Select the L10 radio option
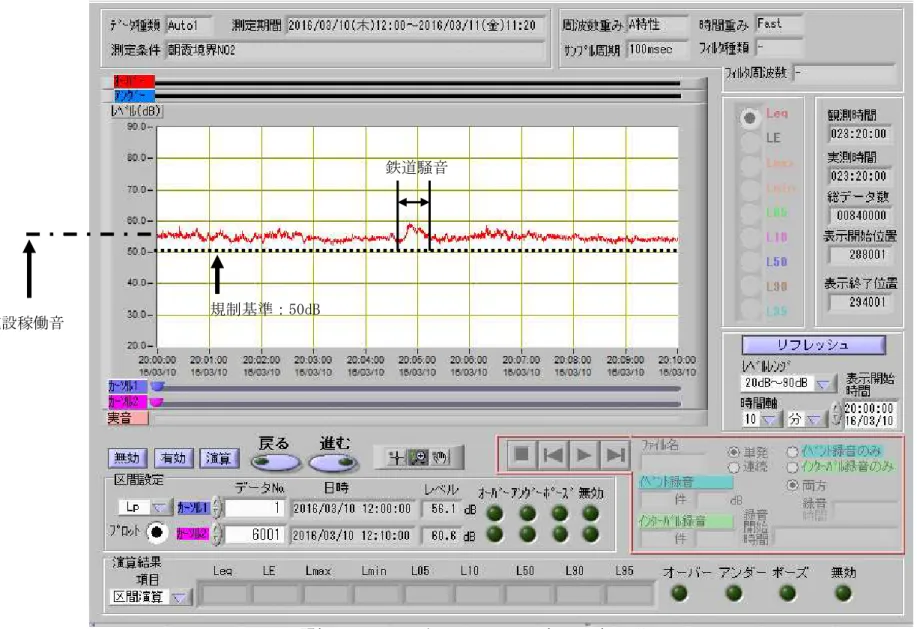Image resolution: width=917 pixels, height=629 pixels. 750,237
